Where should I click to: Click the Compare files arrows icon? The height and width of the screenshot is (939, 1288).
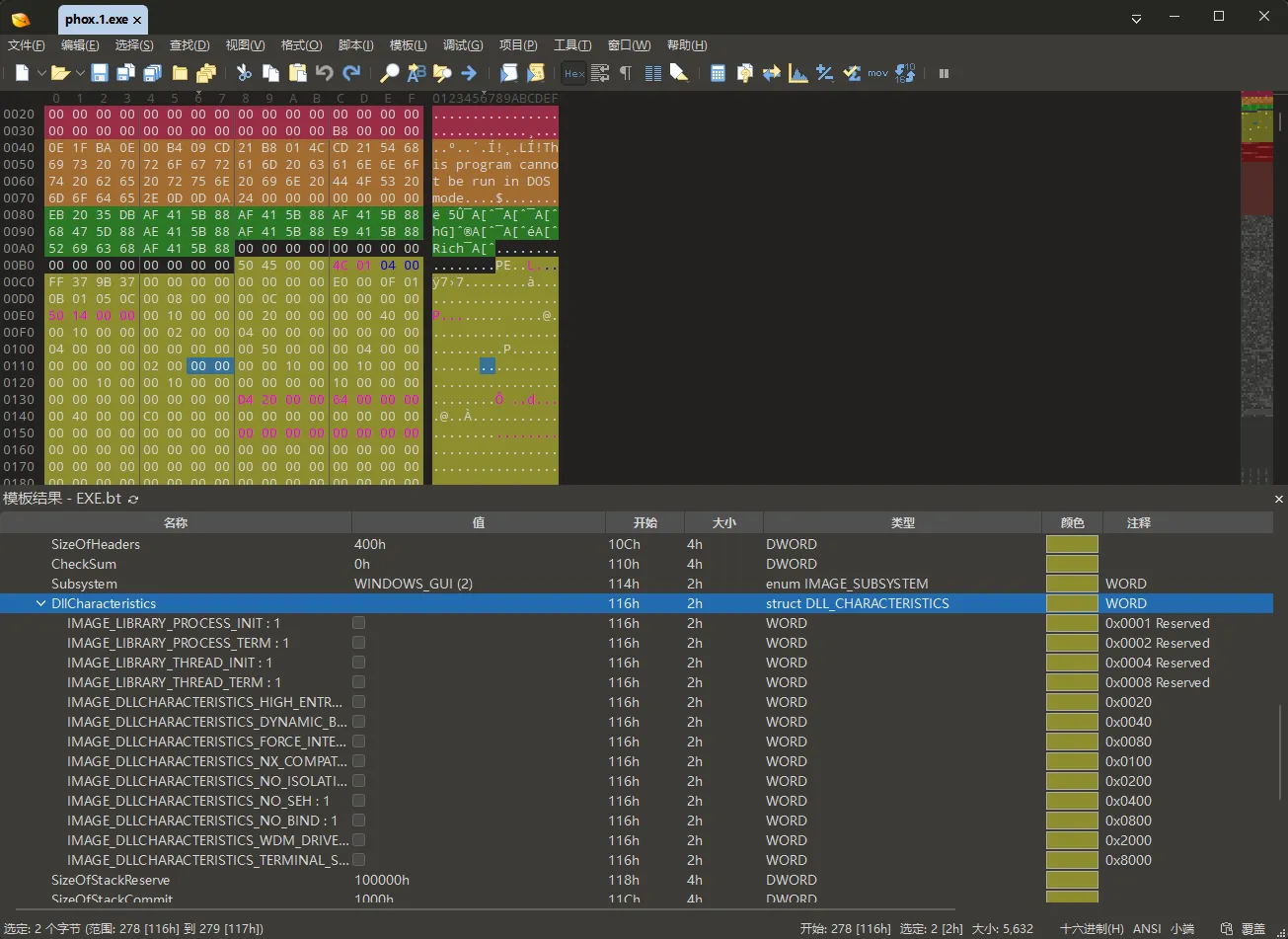click(772, 73)
